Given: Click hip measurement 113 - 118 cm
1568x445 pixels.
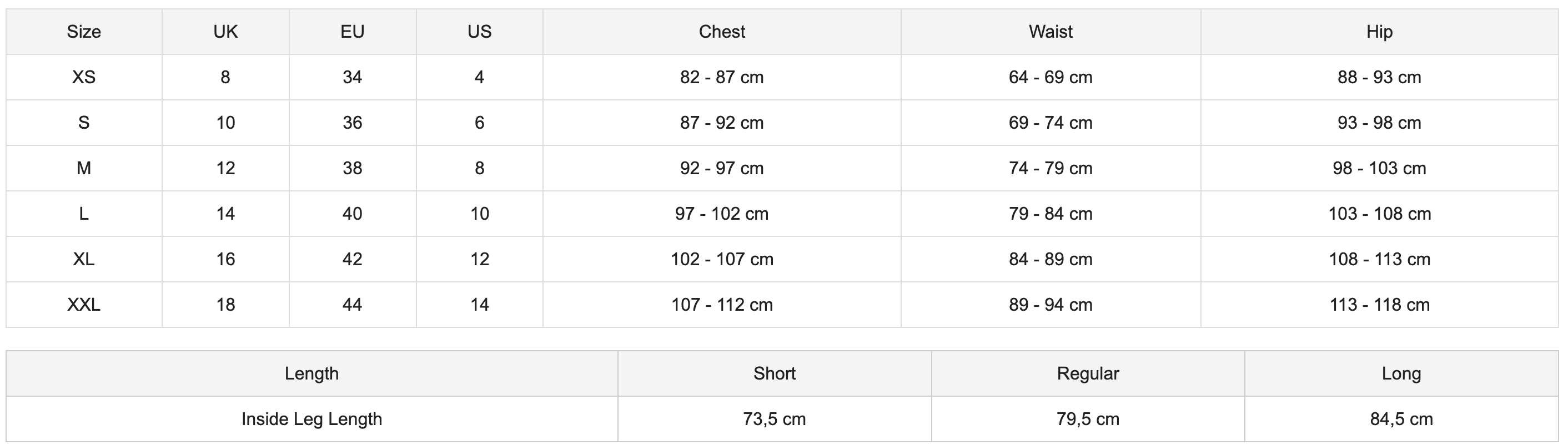Looking at the screenshot, I should pyautogui.click(x=1379, y=305).
